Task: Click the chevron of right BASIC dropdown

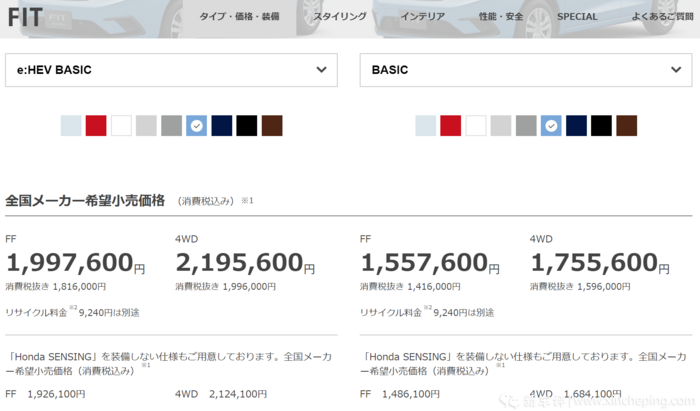Action: point(676,70)
